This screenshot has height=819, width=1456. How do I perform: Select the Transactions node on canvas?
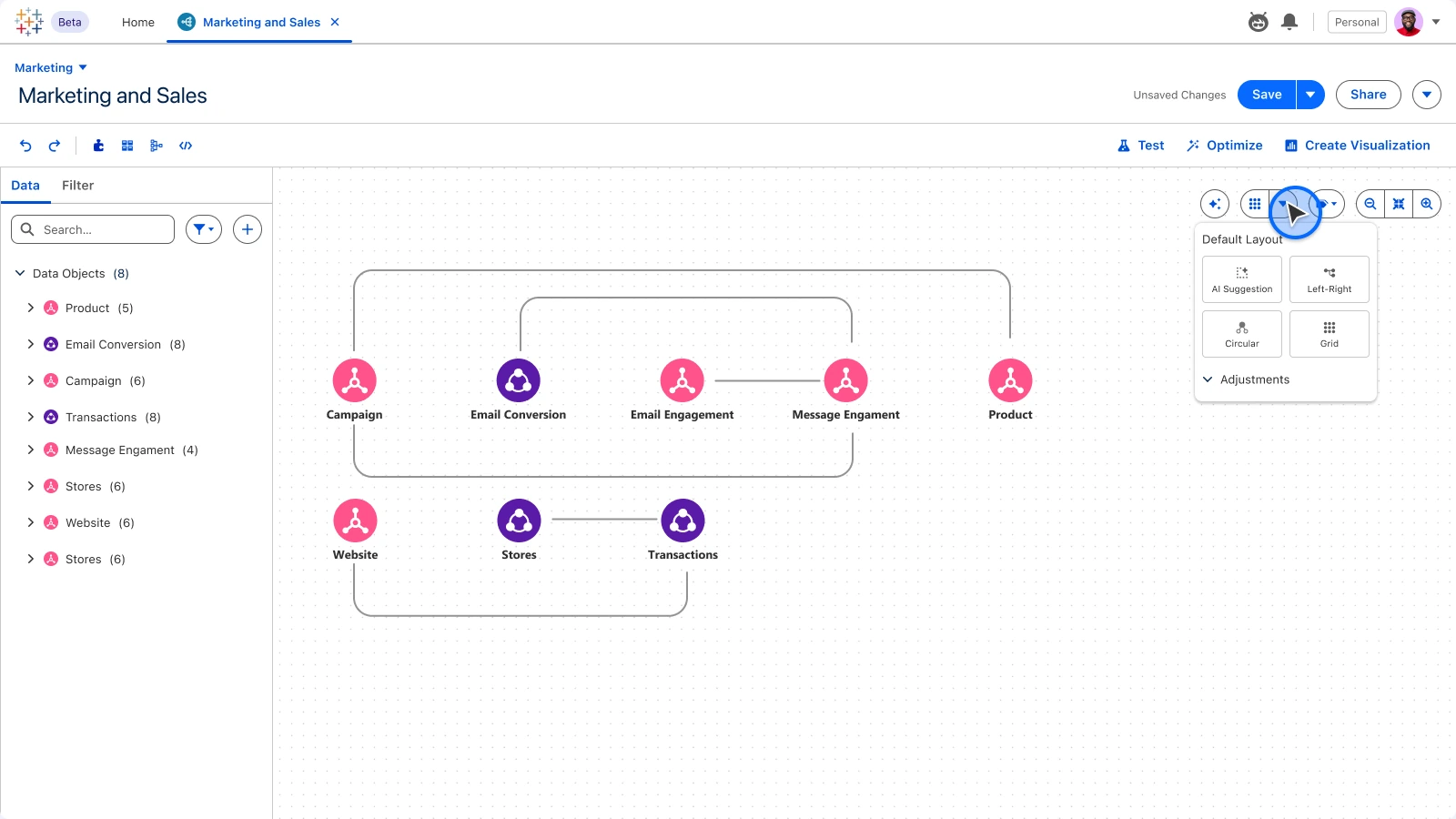click(682, 521)
